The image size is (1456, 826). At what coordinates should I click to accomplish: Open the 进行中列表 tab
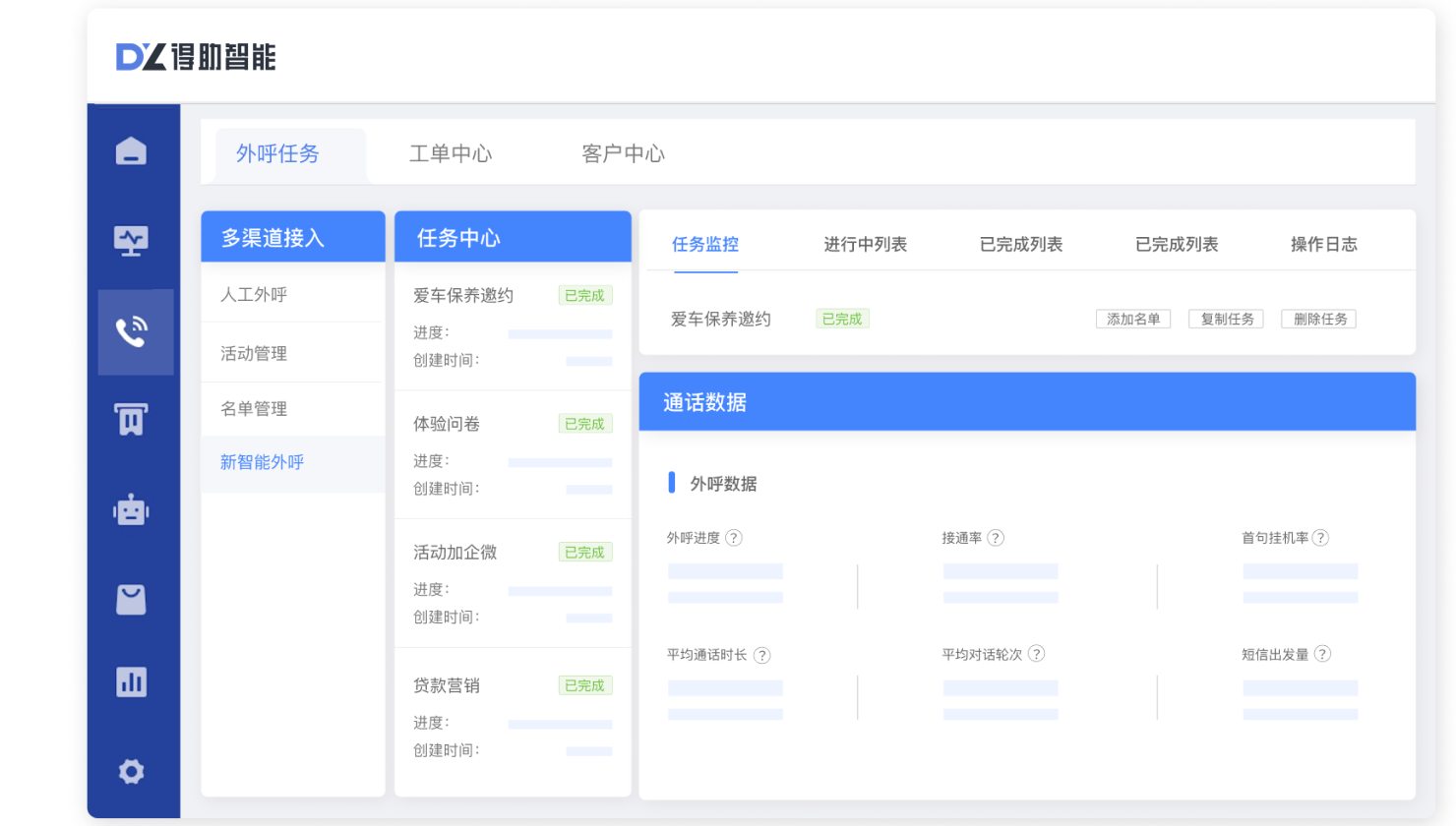866,244
